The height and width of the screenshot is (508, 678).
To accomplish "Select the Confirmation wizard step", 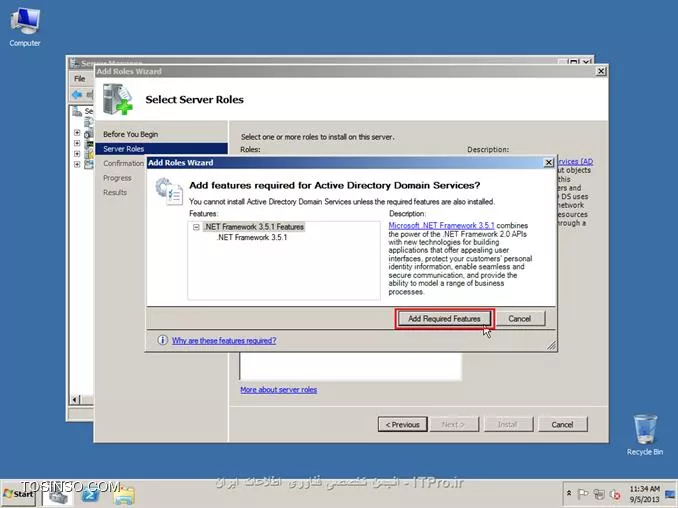I will [123, 163].
